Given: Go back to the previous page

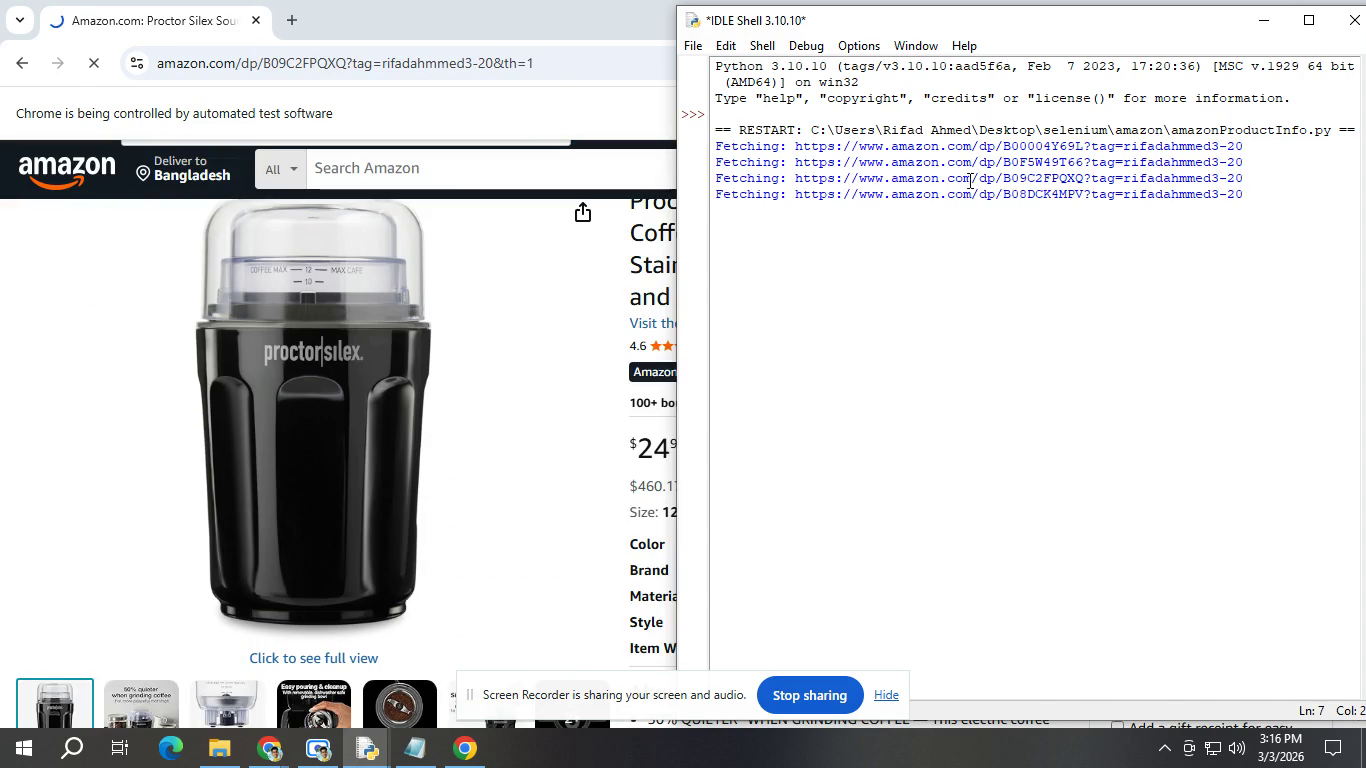Looking at the screenshot, I should pyautogui.click(x=22, y=63).
